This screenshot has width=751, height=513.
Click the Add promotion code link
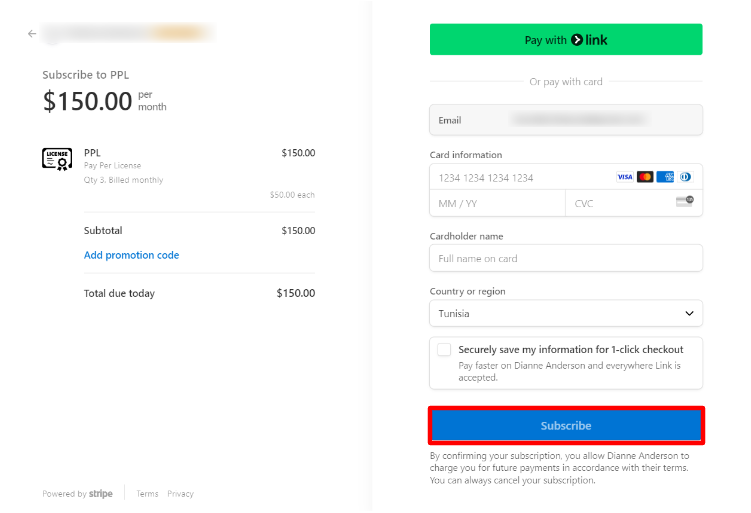131,255
